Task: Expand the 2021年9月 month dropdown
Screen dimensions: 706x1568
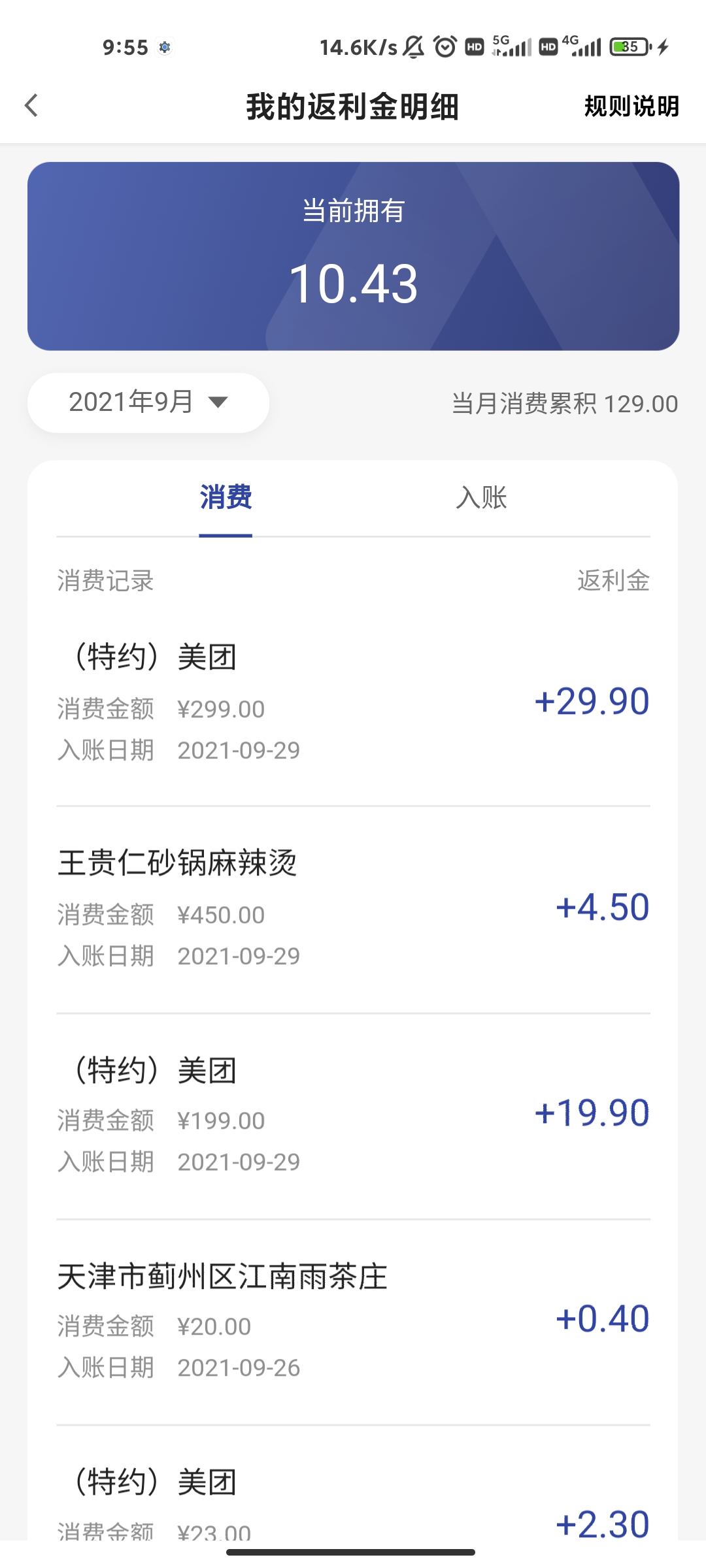Action: click(x=148, y=402)
